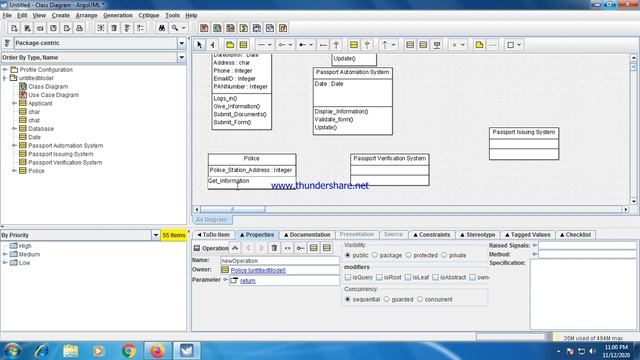
Task: Create new sequence diagram icon
Action: (x=230, y=28)
